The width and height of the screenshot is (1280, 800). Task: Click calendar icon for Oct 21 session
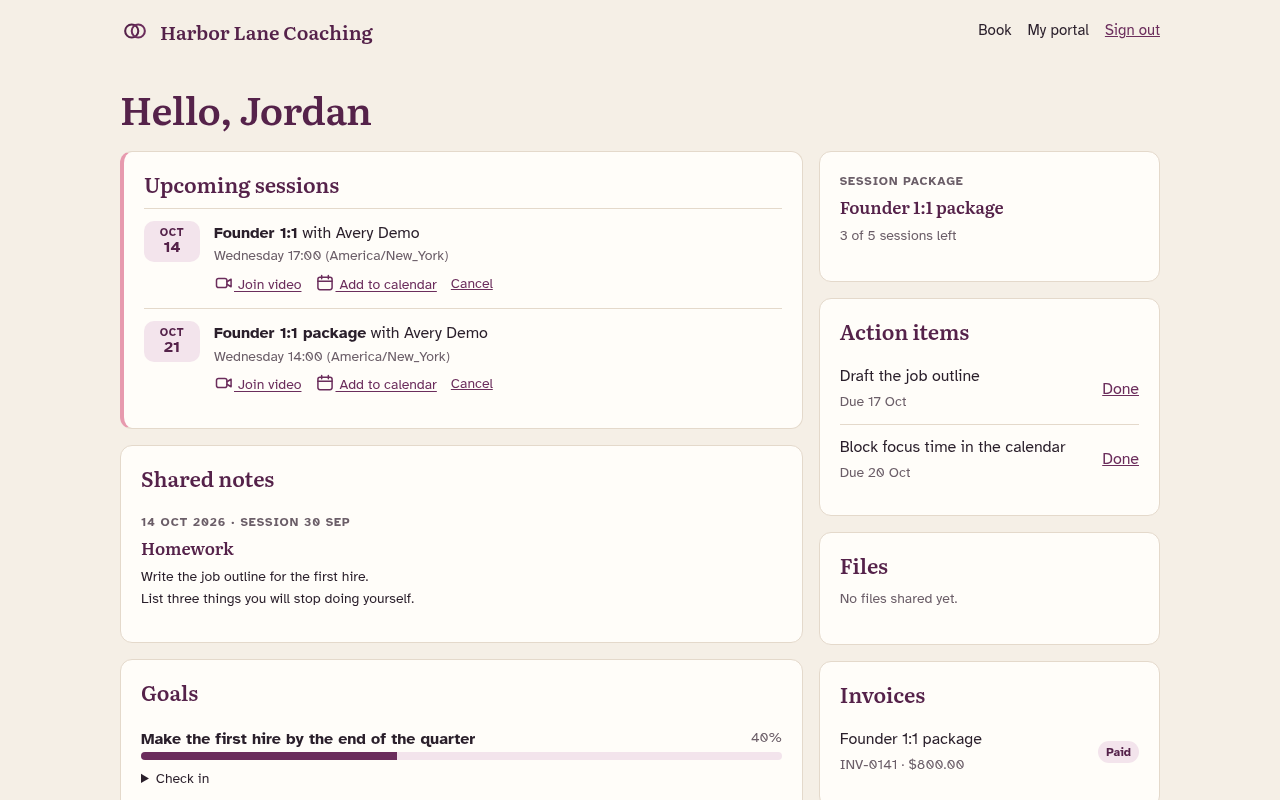pos(325,383)
